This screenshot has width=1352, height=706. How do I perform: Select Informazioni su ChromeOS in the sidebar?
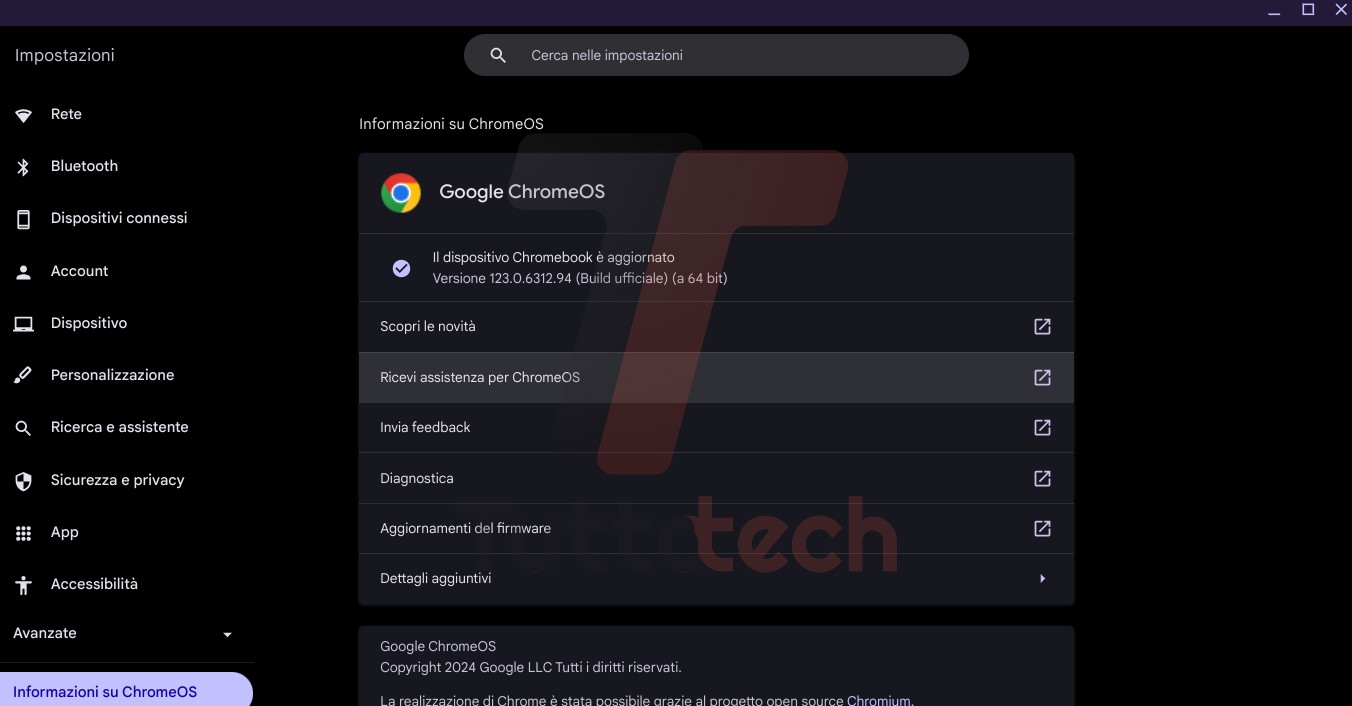click(105, 691)
